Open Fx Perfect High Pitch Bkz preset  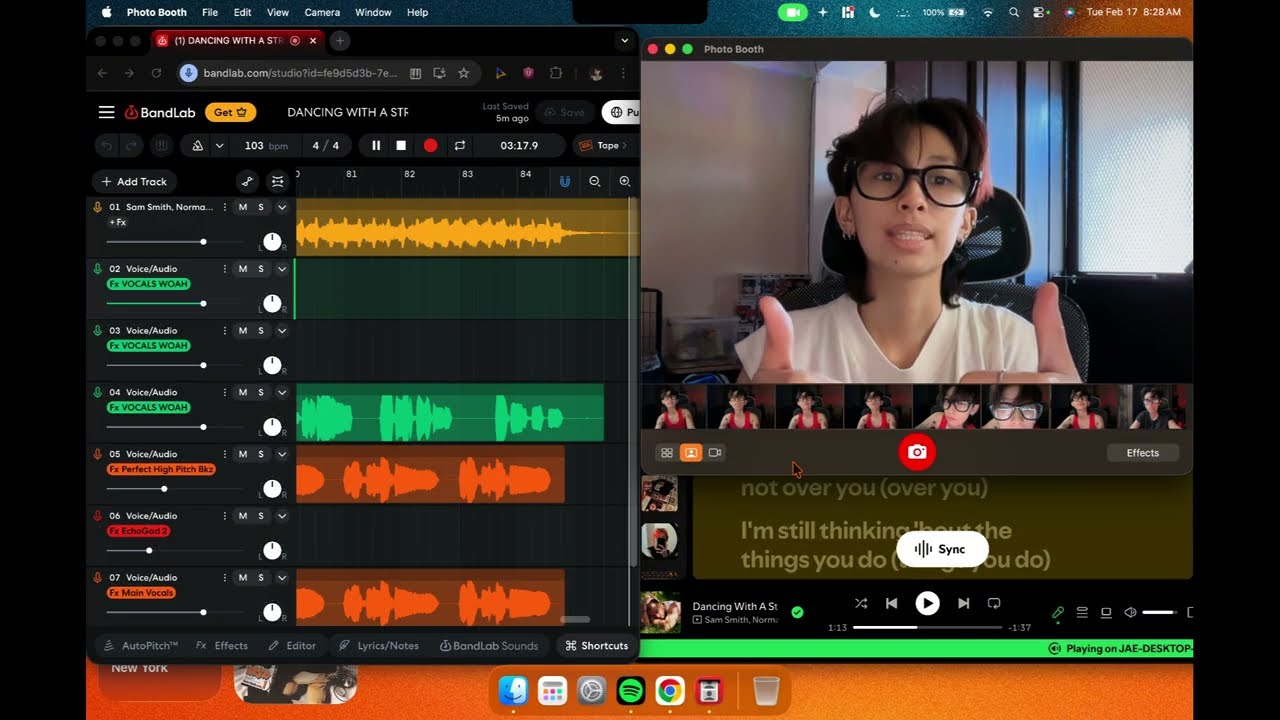161,469
